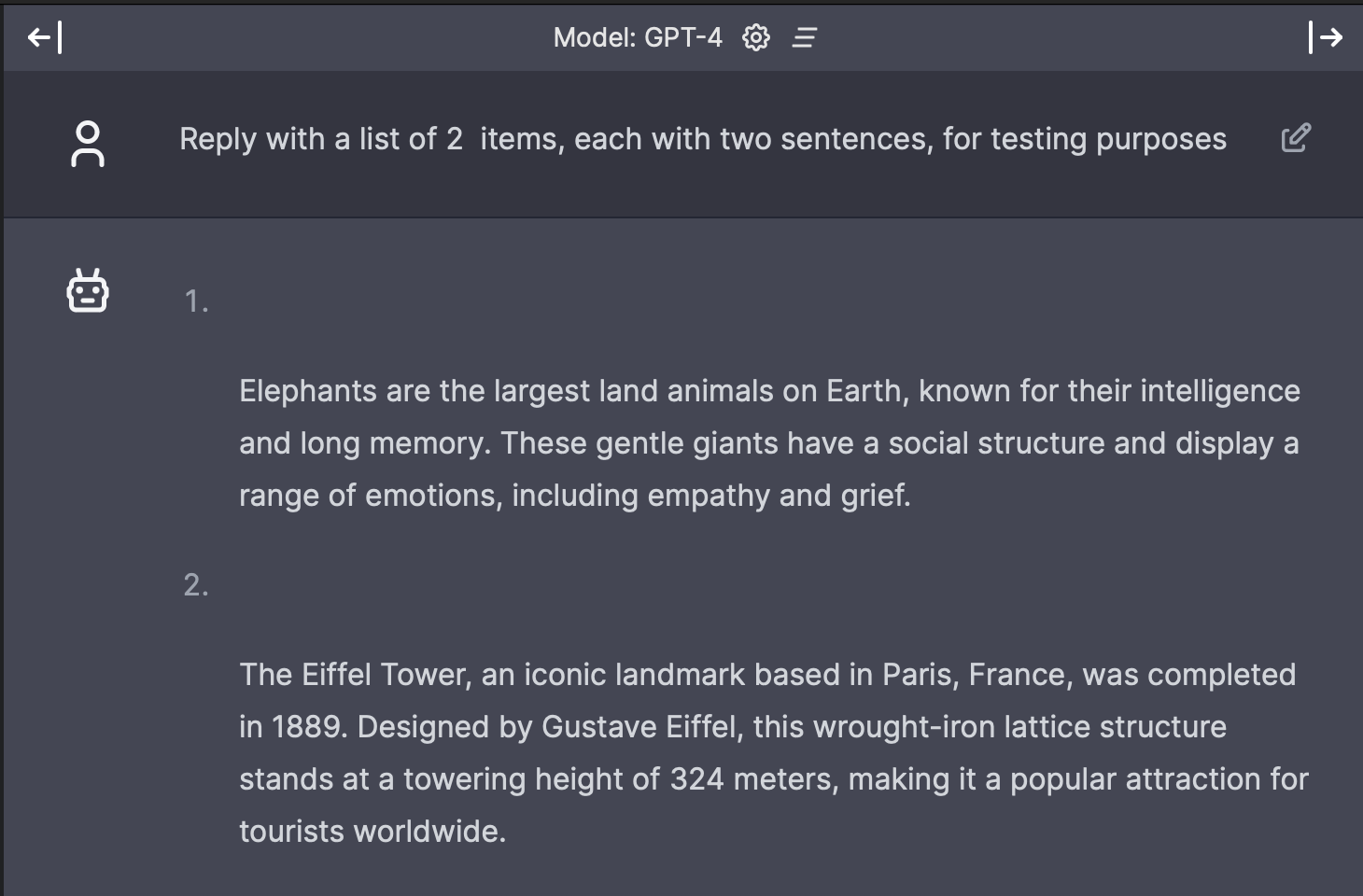Open model settings with the gear icon
The image size is (1363, 896).
click(756, 37)
